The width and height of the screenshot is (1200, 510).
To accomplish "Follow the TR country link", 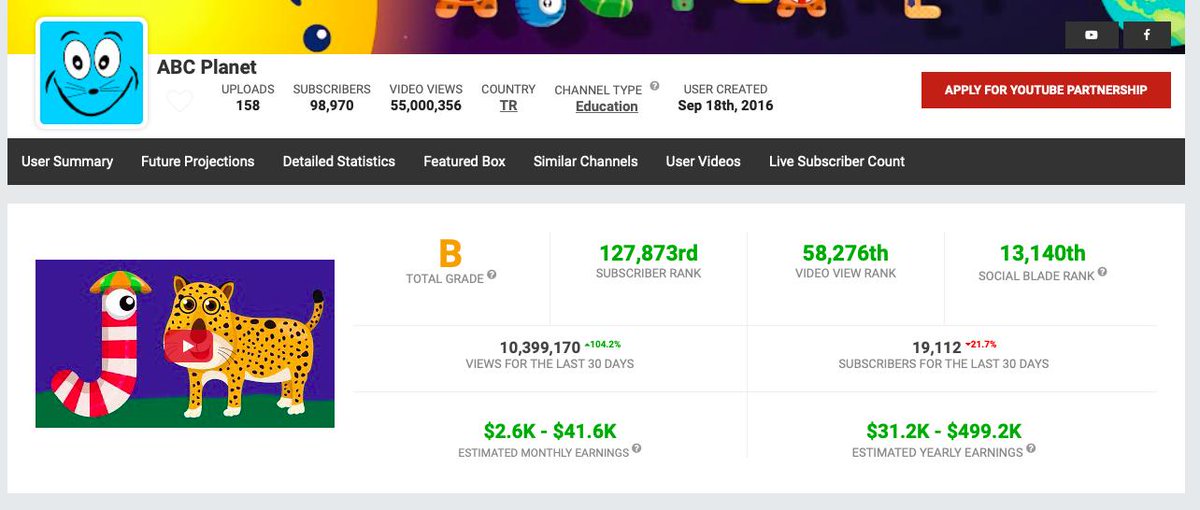I will pos(509,105).
